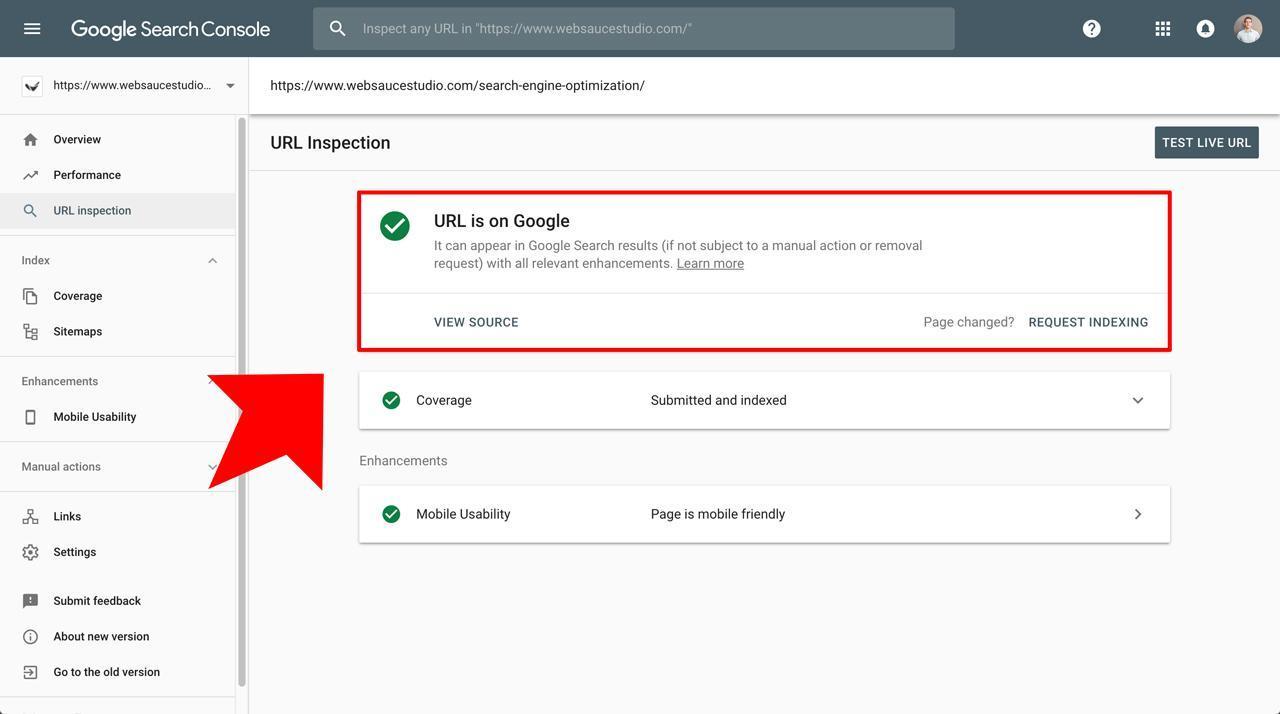Viewport: 1280px width, 714px height.
Task: Focus the Inspect any URL search field
Action: [x=634, y=29]
